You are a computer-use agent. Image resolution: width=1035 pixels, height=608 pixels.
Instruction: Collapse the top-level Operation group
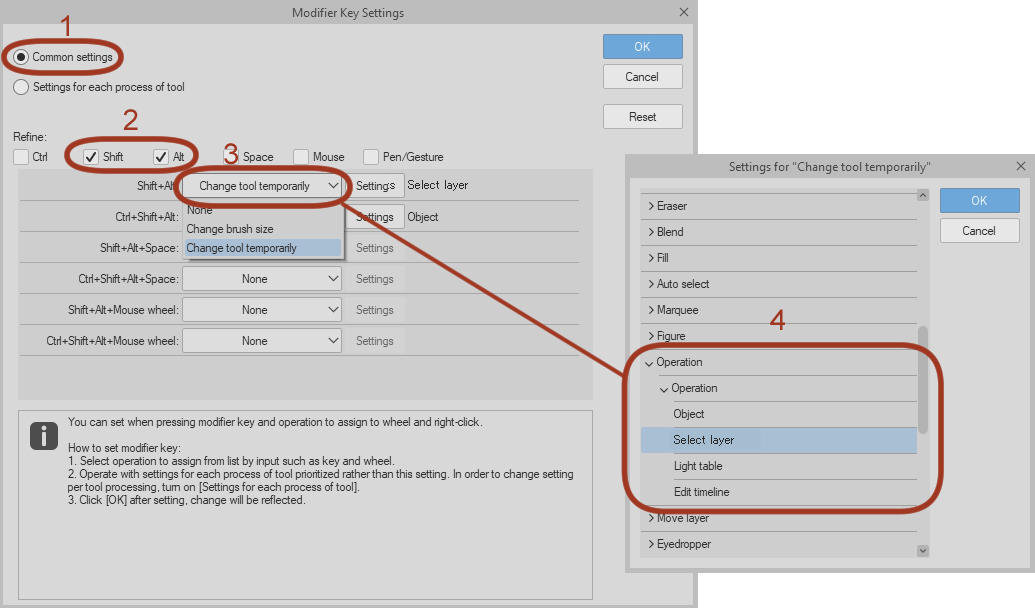point(650,362)
